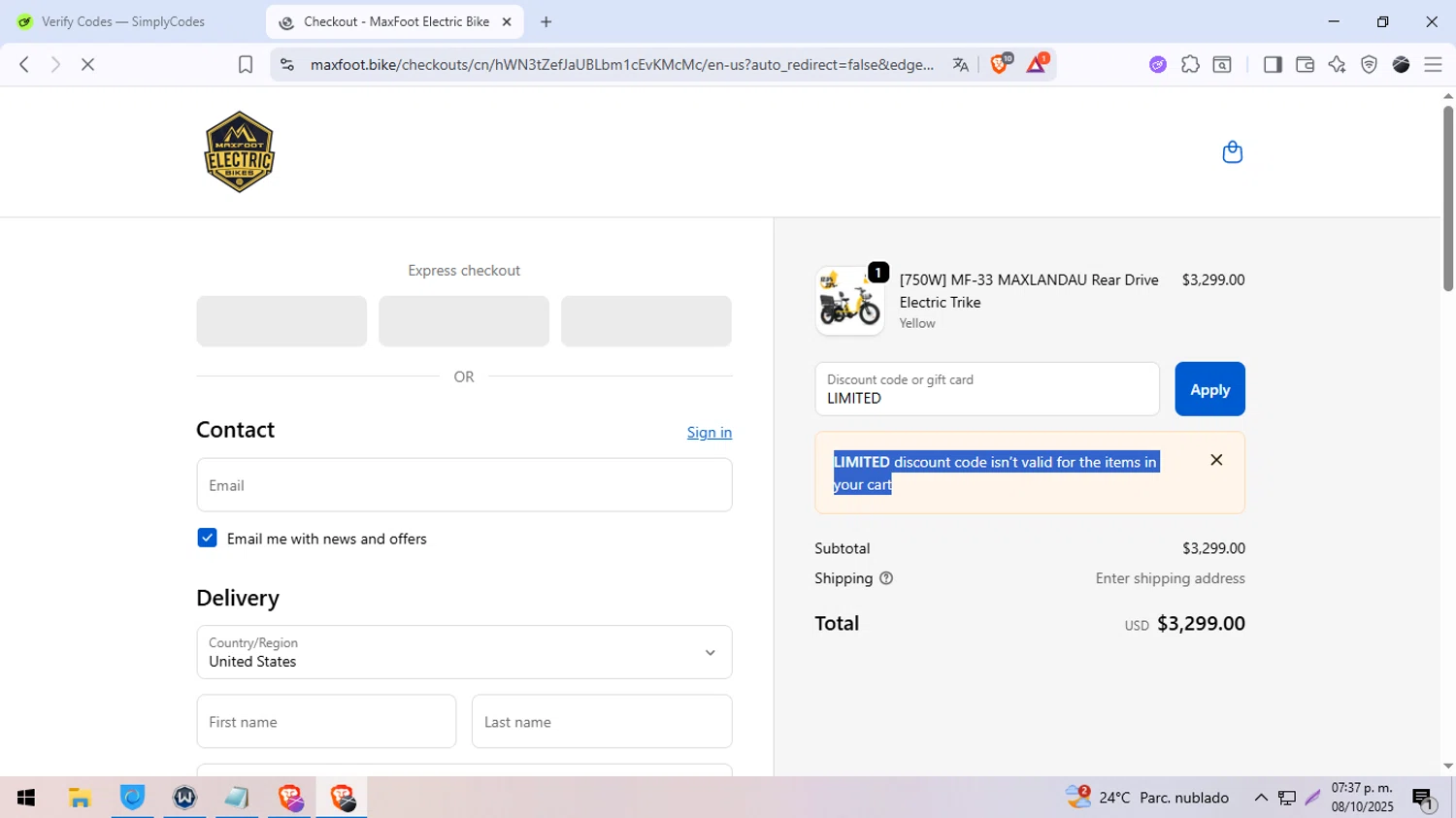This screenshot has width=1456, height=818.
Task: Click the Enter shipping address text
Action: click(x=1170, y=578)
